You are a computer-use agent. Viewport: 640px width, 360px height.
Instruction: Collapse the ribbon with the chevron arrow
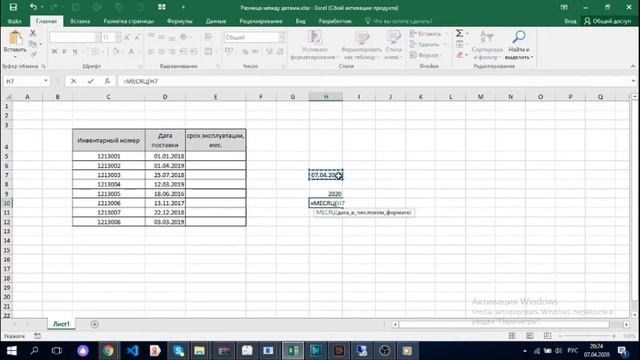click(633, 66)
